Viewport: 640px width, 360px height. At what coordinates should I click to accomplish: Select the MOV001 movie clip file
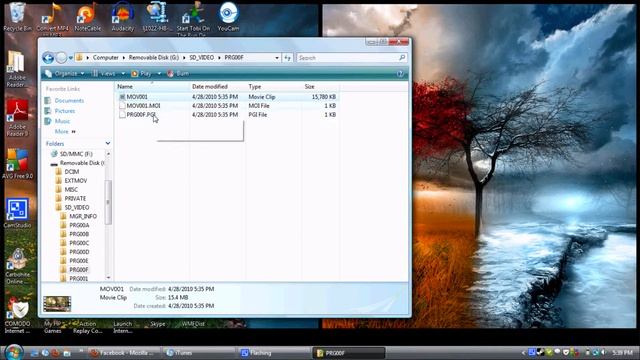[x=137, y=97]
